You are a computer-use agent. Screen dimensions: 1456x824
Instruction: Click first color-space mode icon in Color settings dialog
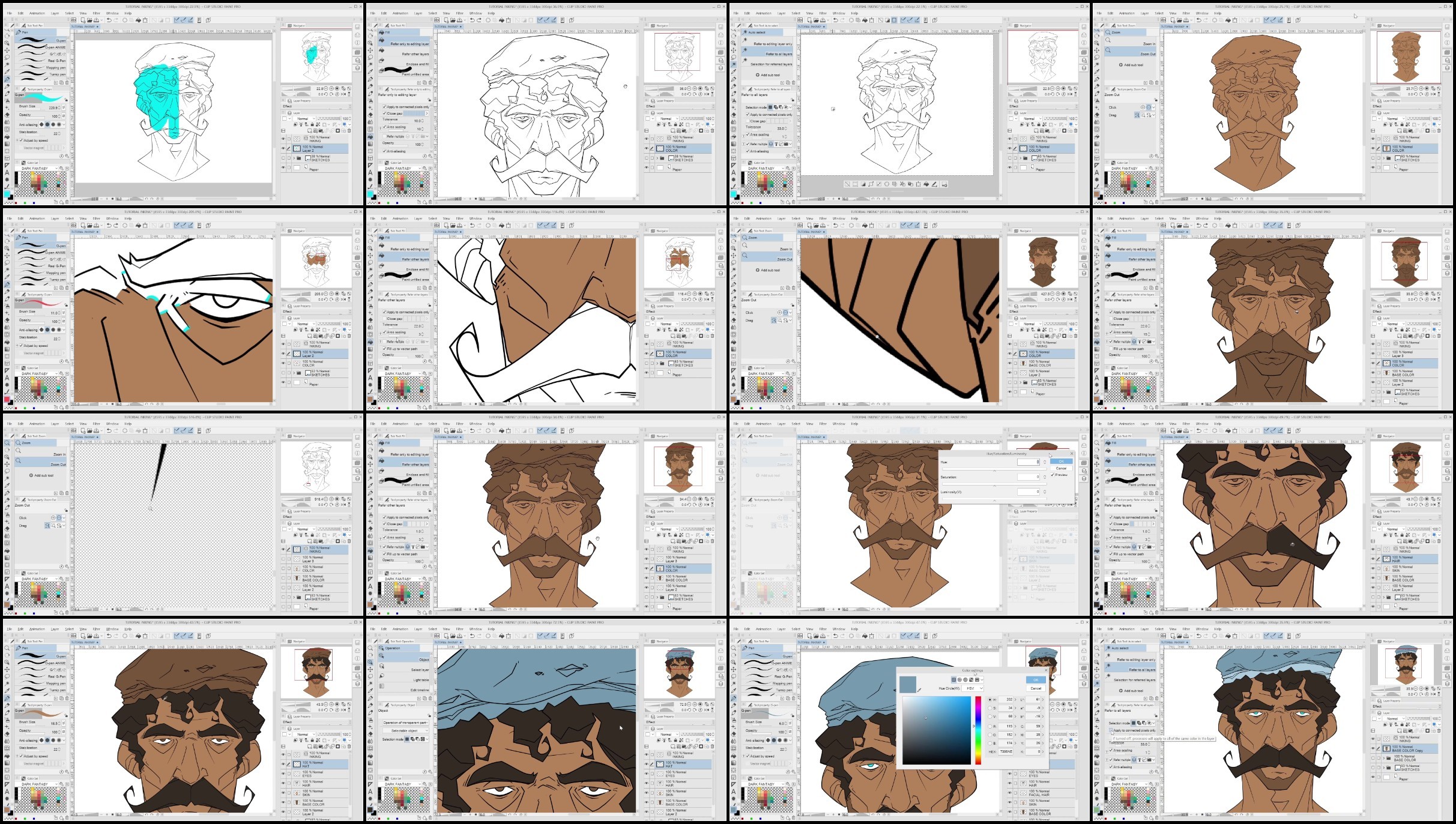(954, 679)
